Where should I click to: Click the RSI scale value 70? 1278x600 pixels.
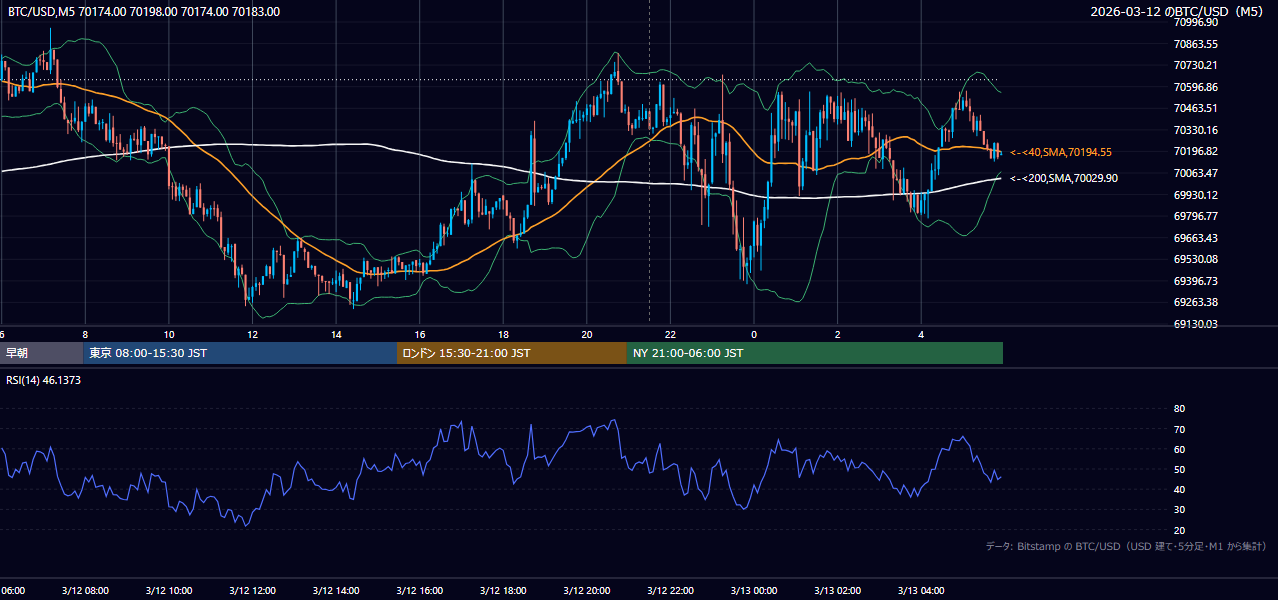(x=1179, y=429)
